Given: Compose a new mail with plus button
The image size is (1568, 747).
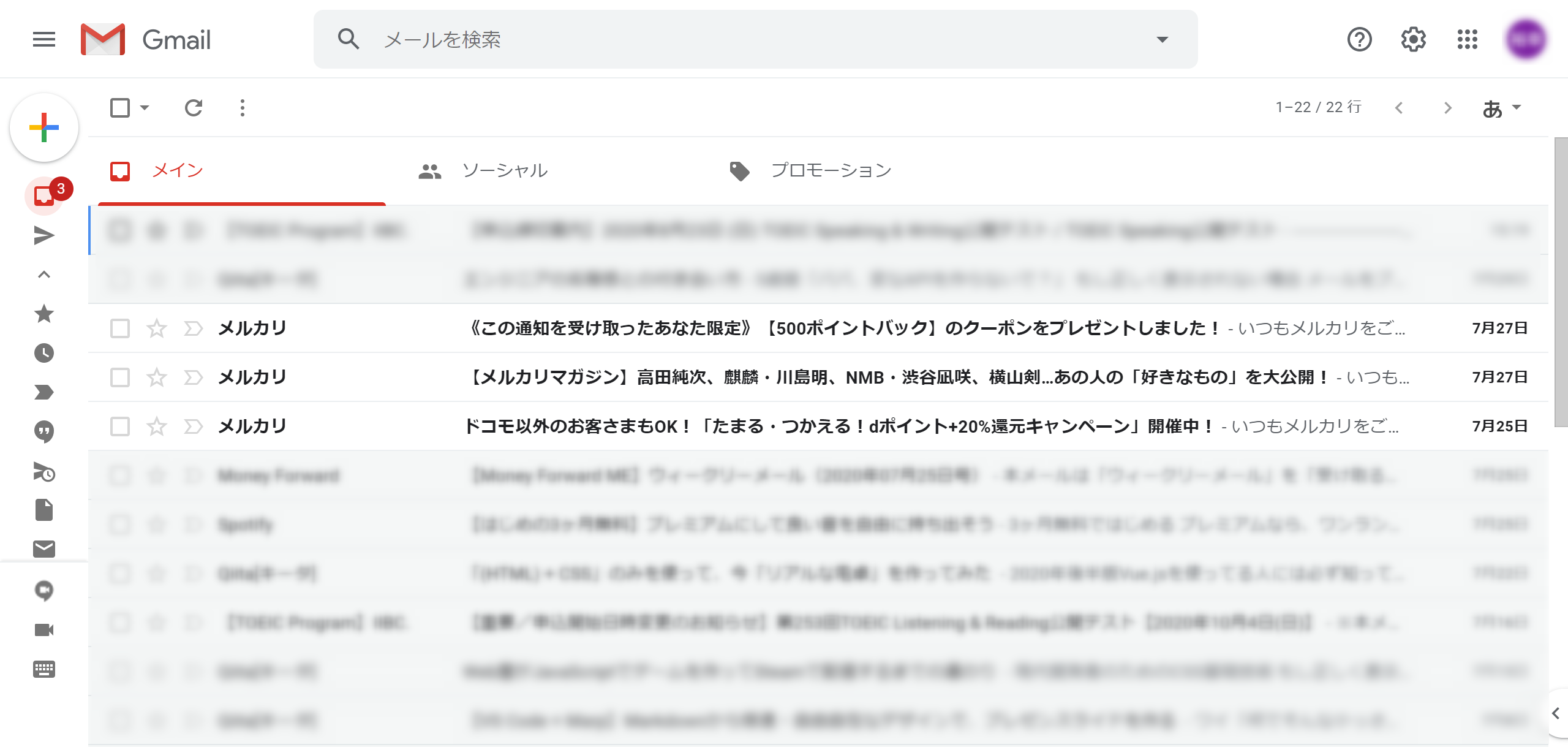Looking at the screenshot, I should point(44,127).
